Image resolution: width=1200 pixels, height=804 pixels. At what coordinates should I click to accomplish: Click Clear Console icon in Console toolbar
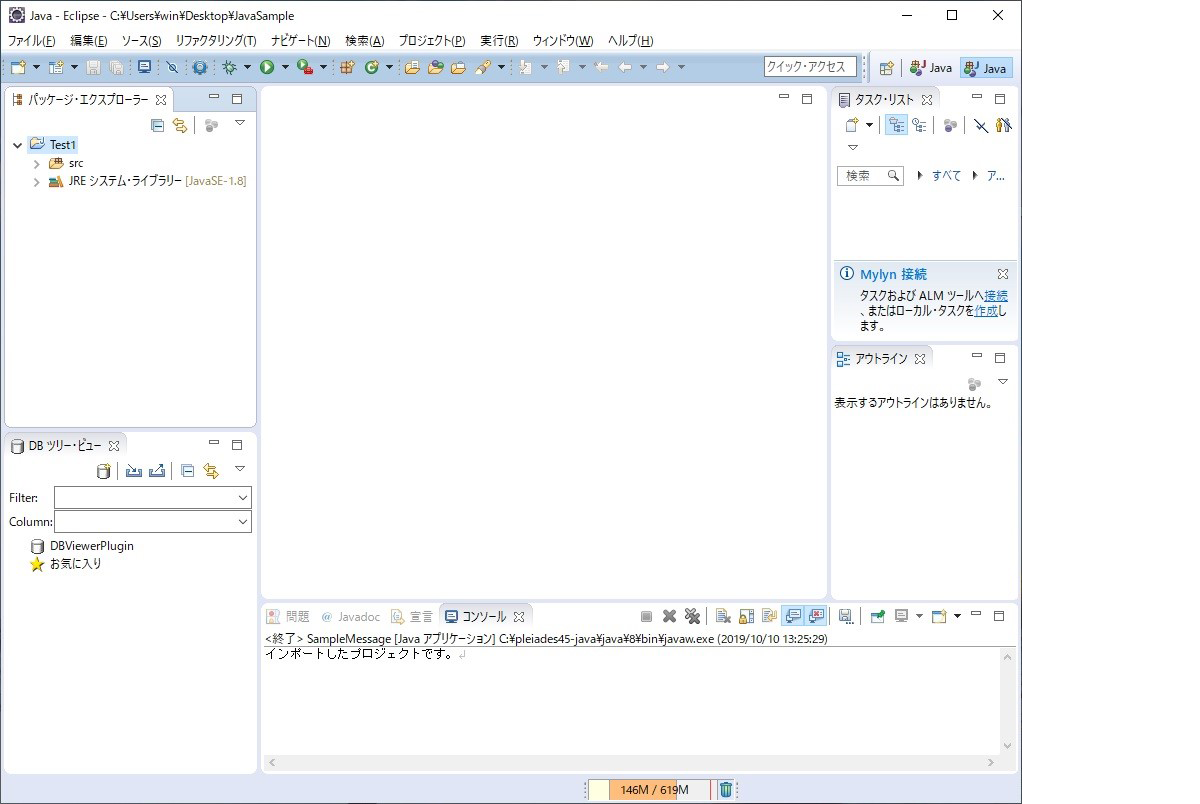723,616
